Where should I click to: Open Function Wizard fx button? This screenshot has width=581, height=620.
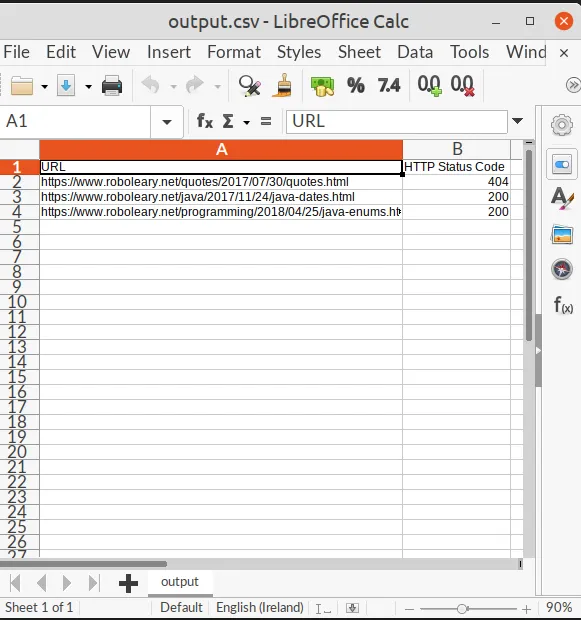205,121
